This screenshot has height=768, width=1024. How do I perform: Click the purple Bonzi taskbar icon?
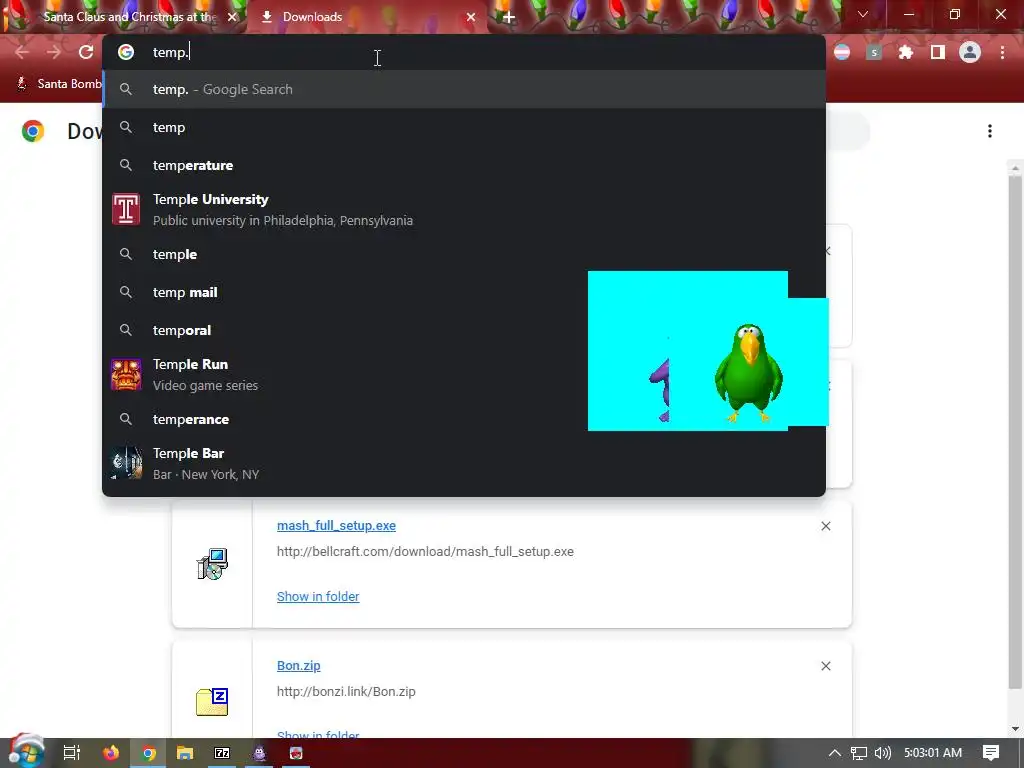tap(259, 753)
